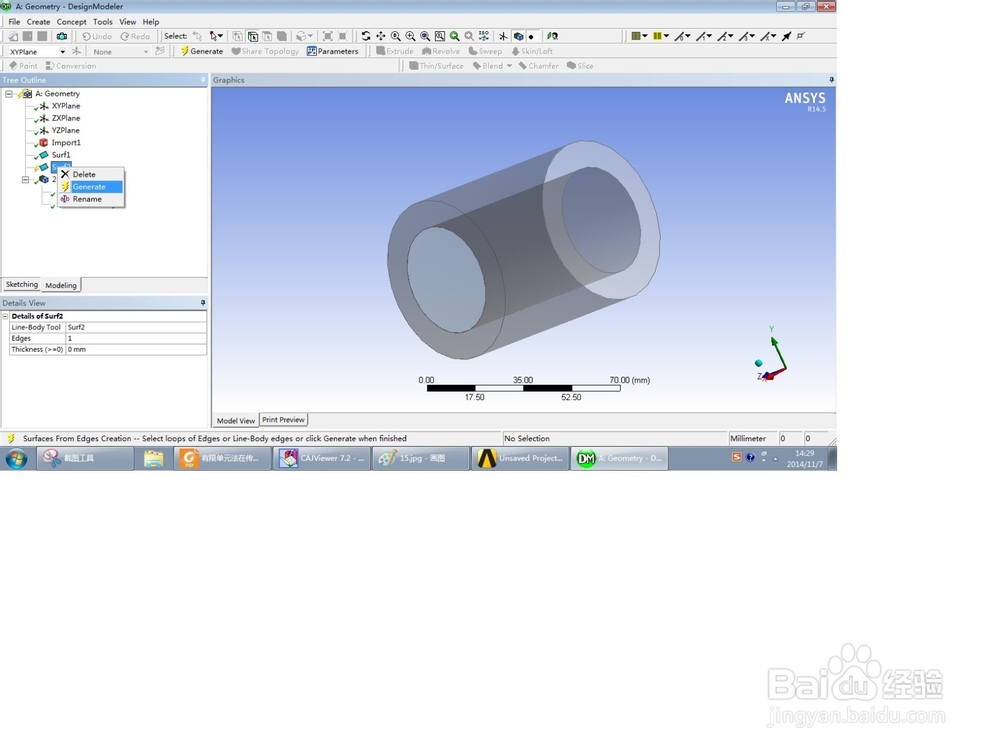Select XYPlane in the tree outline

pyautogui.click(x=66, y=106)
